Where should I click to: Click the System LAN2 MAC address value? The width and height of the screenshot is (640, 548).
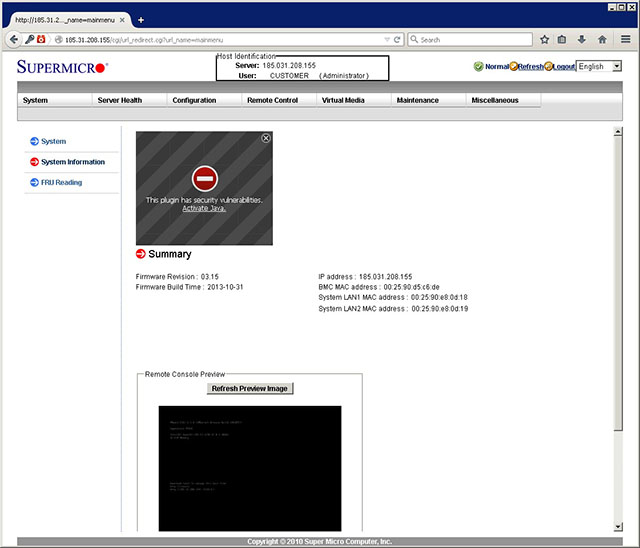click(x=440, y=309)
